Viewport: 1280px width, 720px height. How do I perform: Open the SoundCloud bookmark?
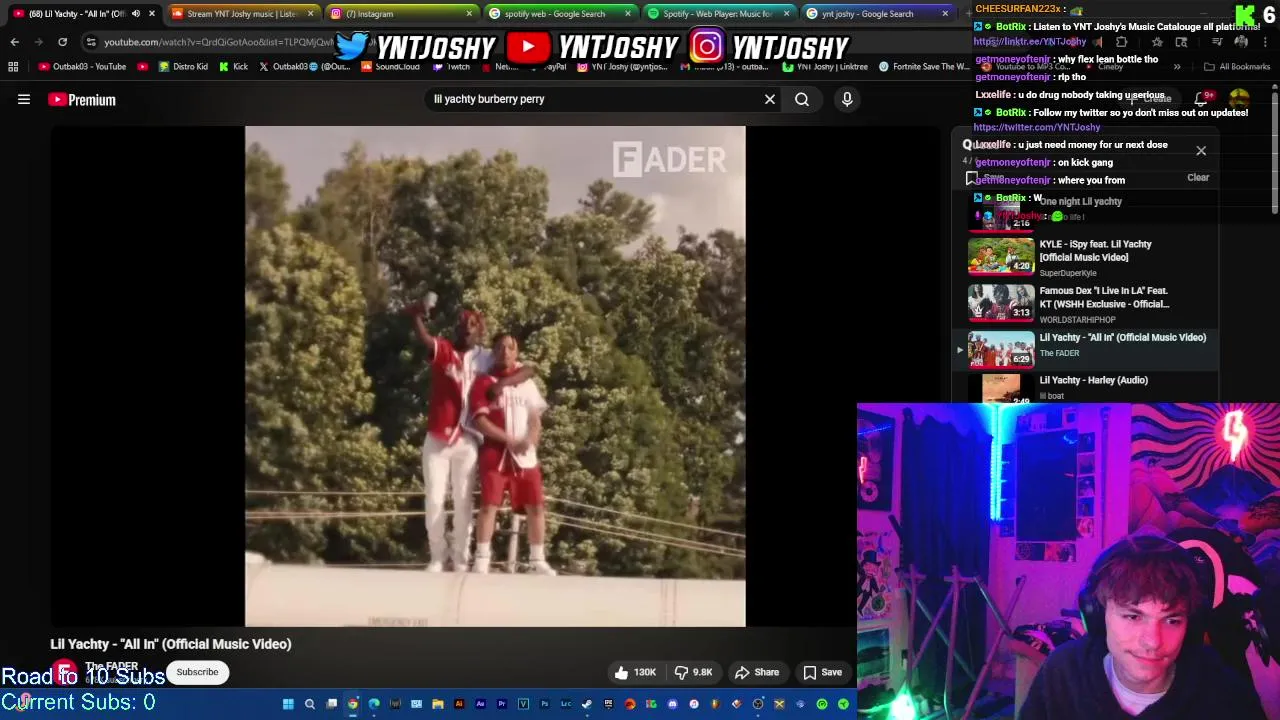[391, 67]
